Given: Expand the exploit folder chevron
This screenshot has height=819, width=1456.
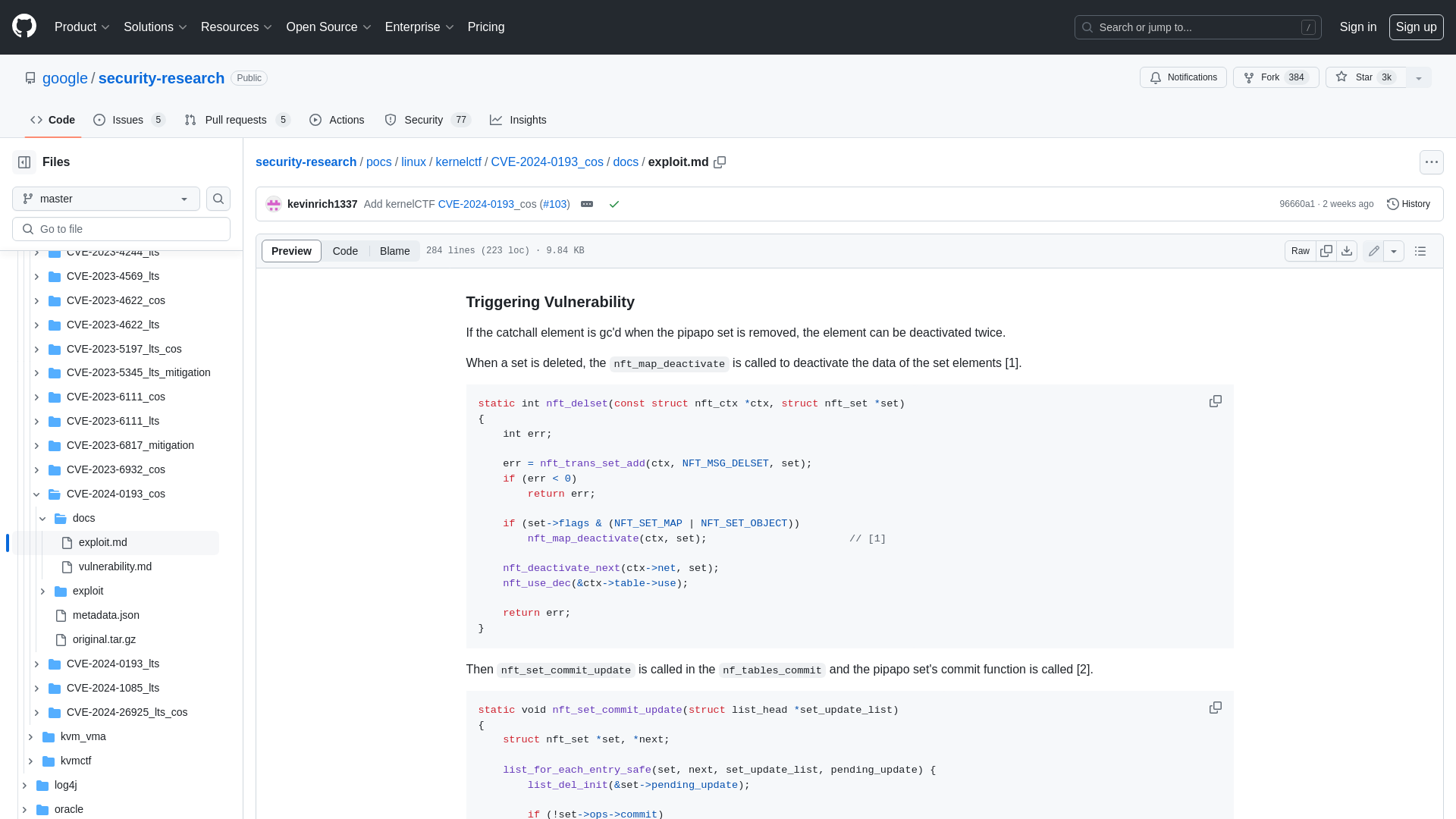Looking at the screenshot, I should click(42, 591).
